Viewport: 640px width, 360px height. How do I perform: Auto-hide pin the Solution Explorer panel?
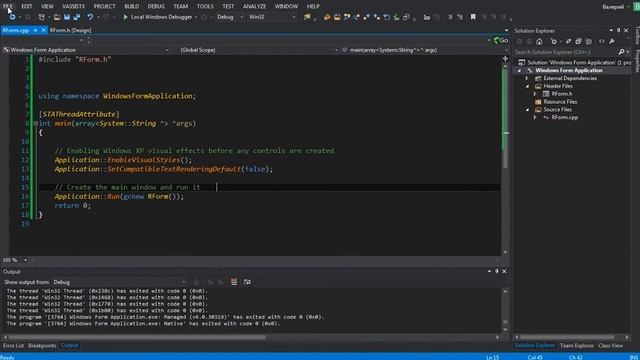(618, 31)
